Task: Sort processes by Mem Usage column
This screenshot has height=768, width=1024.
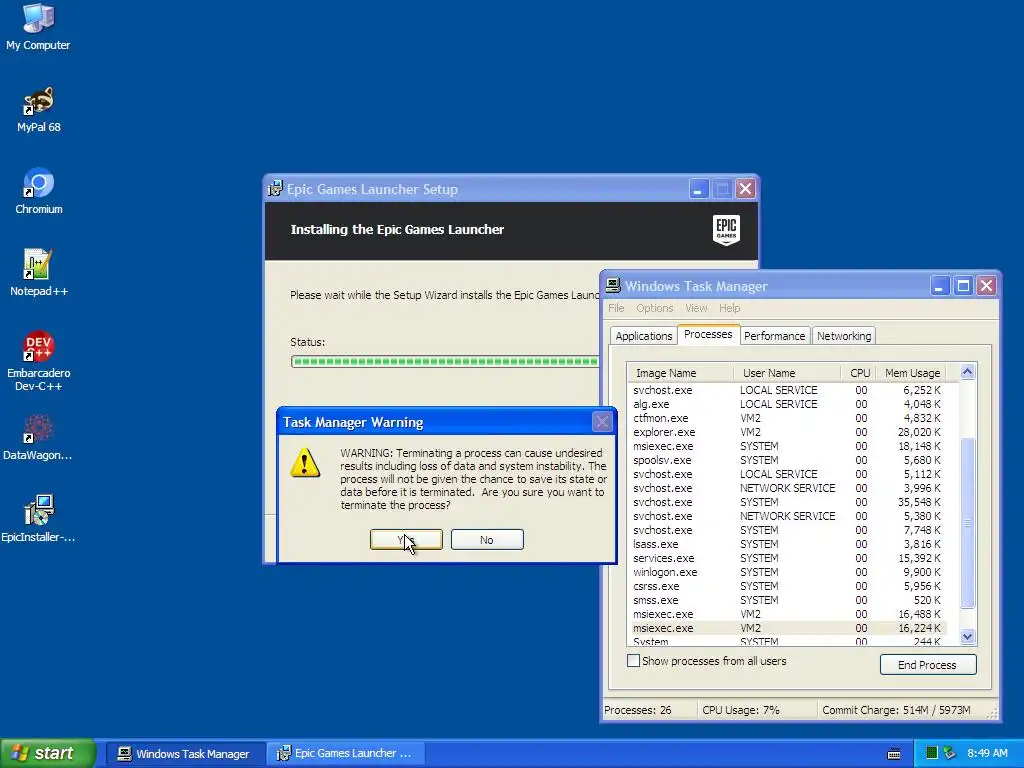Action: [x=912, y=373]
